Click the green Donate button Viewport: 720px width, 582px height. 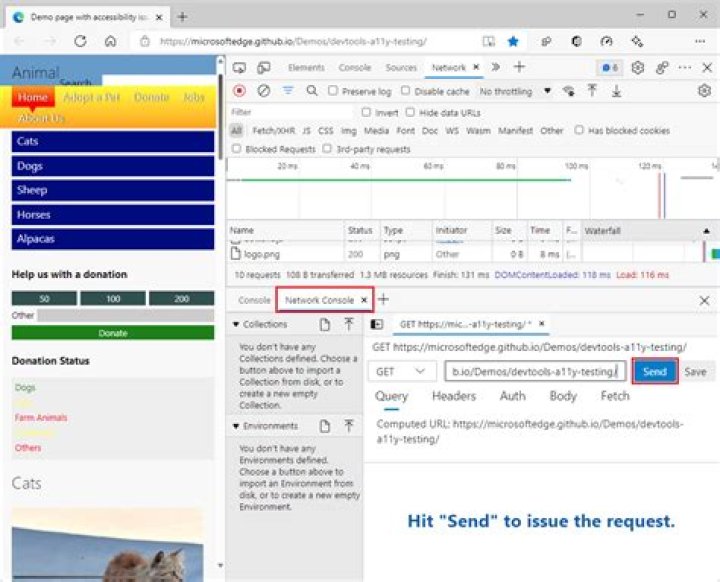[113, 333]
